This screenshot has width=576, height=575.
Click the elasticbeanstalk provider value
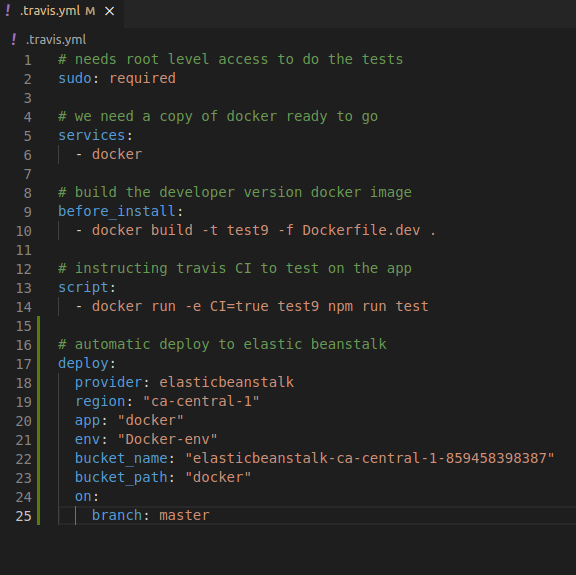[226, 382]
